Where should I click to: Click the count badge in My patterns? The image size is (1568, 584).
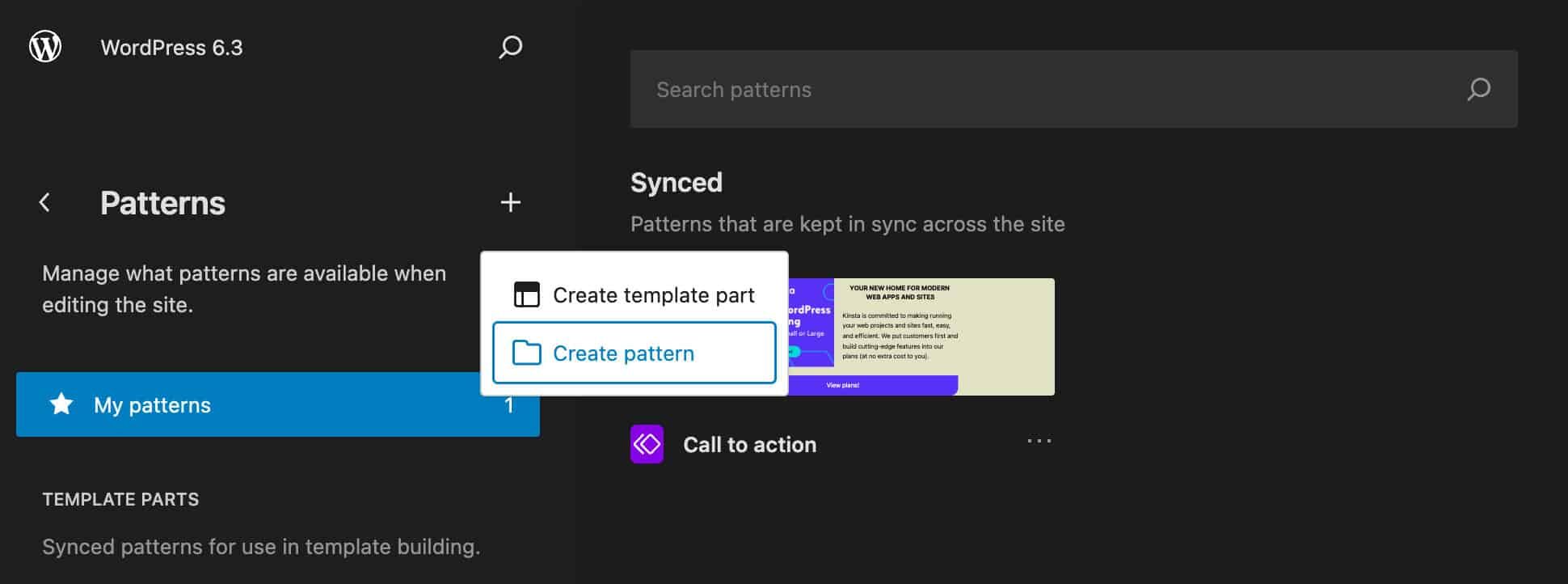click(x=508, y=405)
